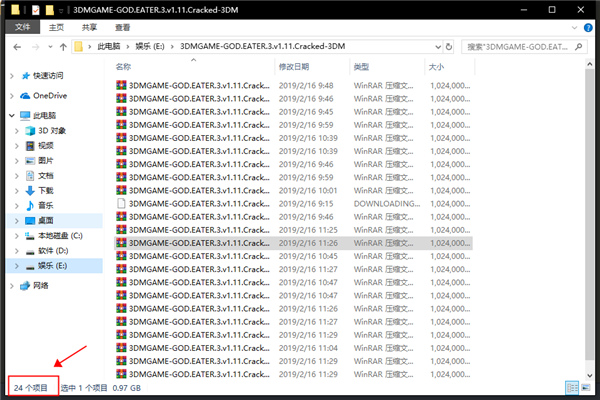
Task: Expand the ribbon with the chevron
Action: 574,28
